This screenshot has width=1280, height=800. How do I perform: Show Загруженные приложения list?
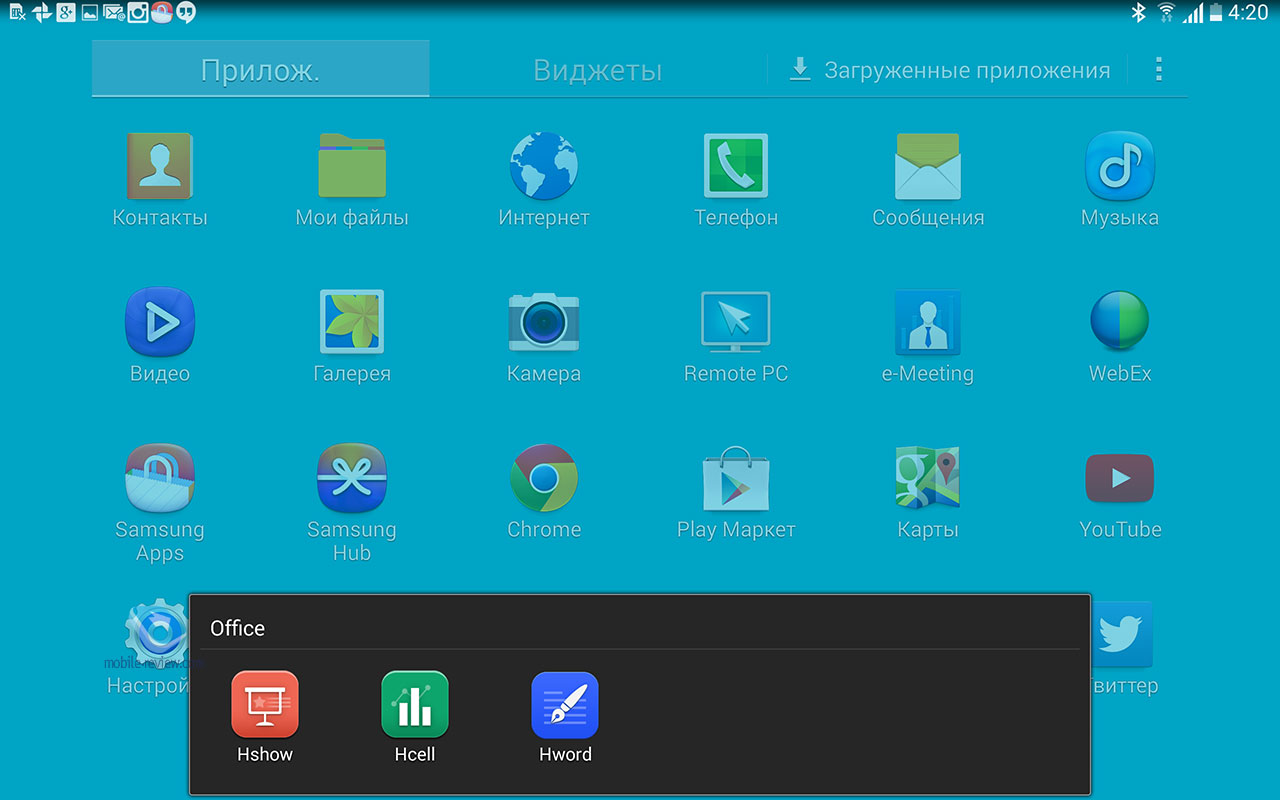pyautogui.click(x=950, y=70)
